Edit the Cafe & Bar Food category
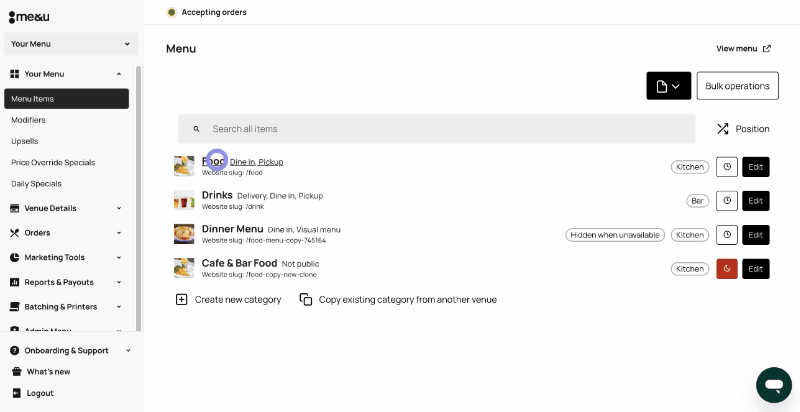800x412 pixels. pyautogui.click(x=756, y=269)
